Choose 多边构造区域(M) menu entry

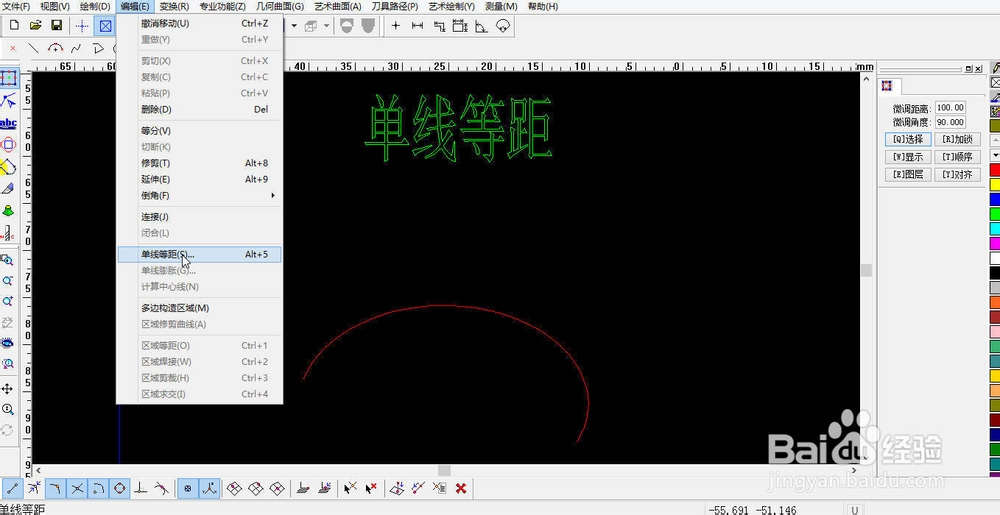tap(199, 308)
